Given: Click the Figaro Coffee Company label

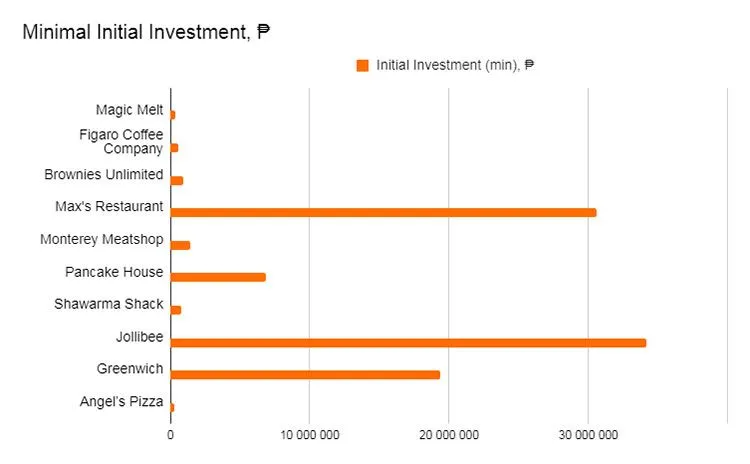Looking at the screenshot, I should 121,142.
